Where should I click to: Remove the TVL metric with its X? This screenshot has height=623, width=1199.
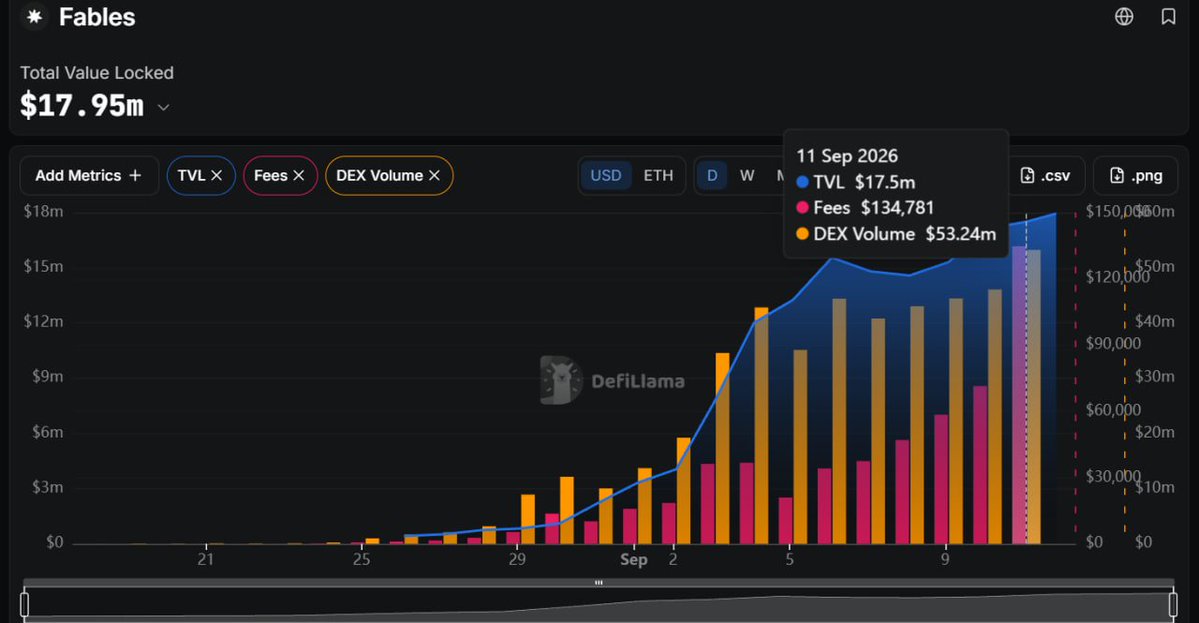[x=216, y=176]
